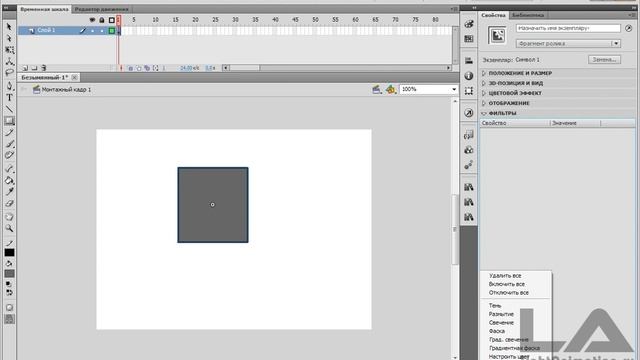
Task: Toggle Onion Skin Outlines button
Action: click(138, 68)
